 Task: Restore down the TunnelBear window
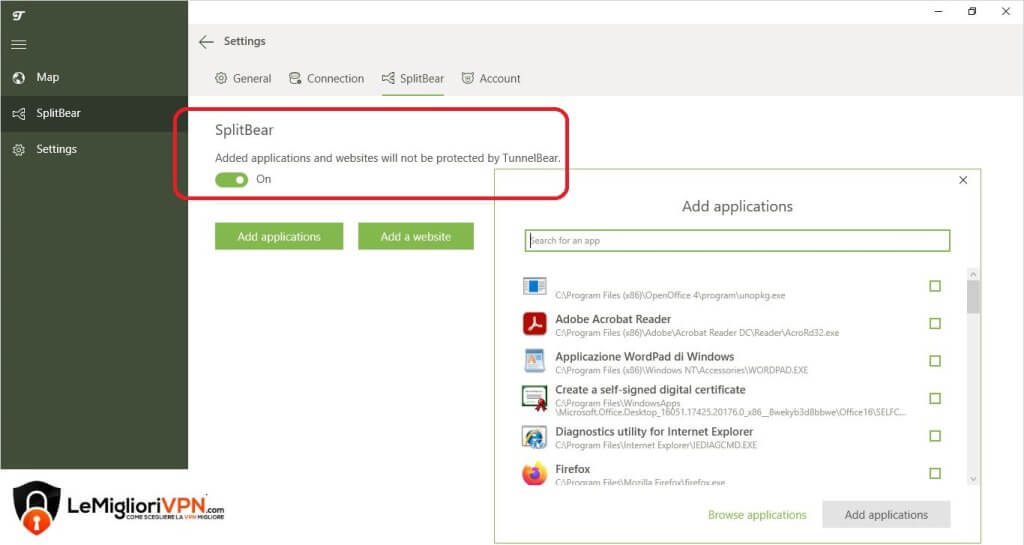pyautogui.click(x=972, y=11)
